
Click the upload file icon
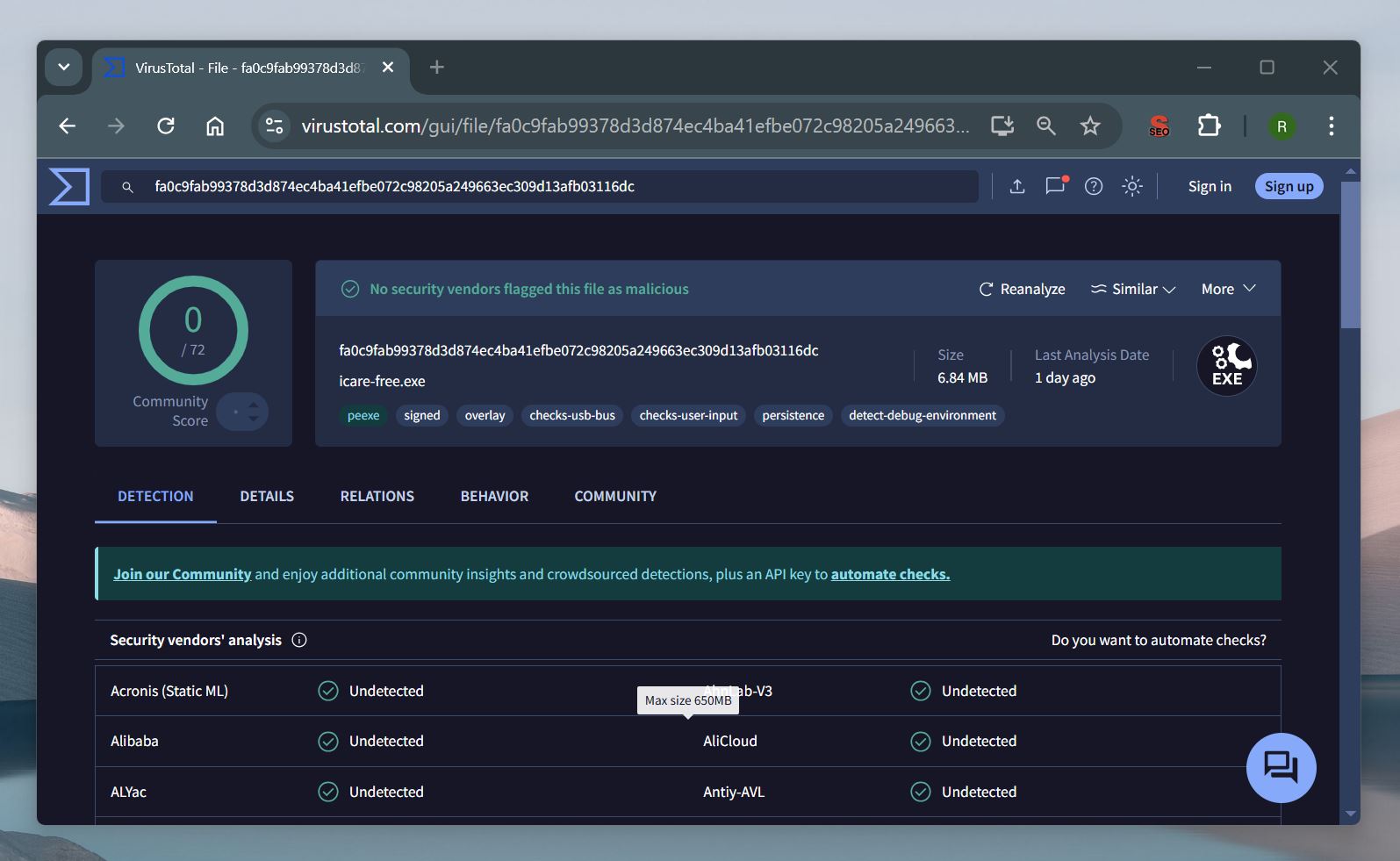[1016, 186]
